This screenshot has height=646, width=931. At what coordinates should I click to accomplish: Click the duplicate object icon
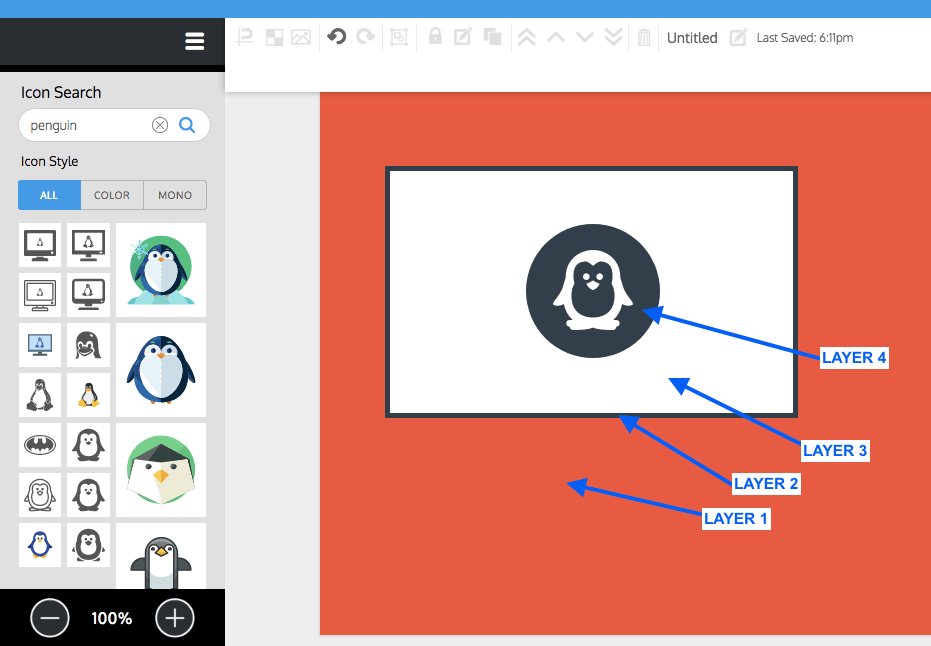click(x=492, y=37)
